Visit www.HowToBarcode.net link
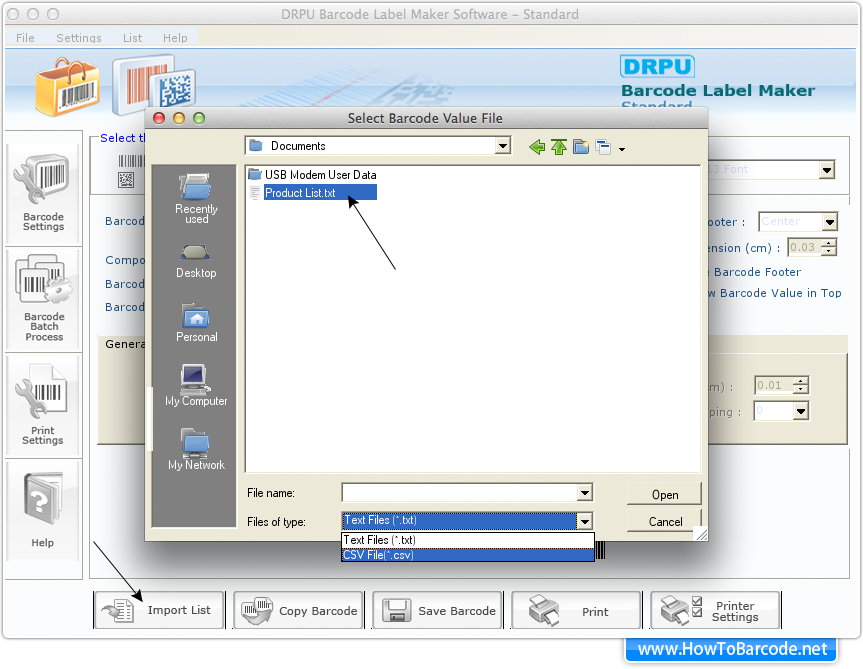 click(x=731, y=649)
